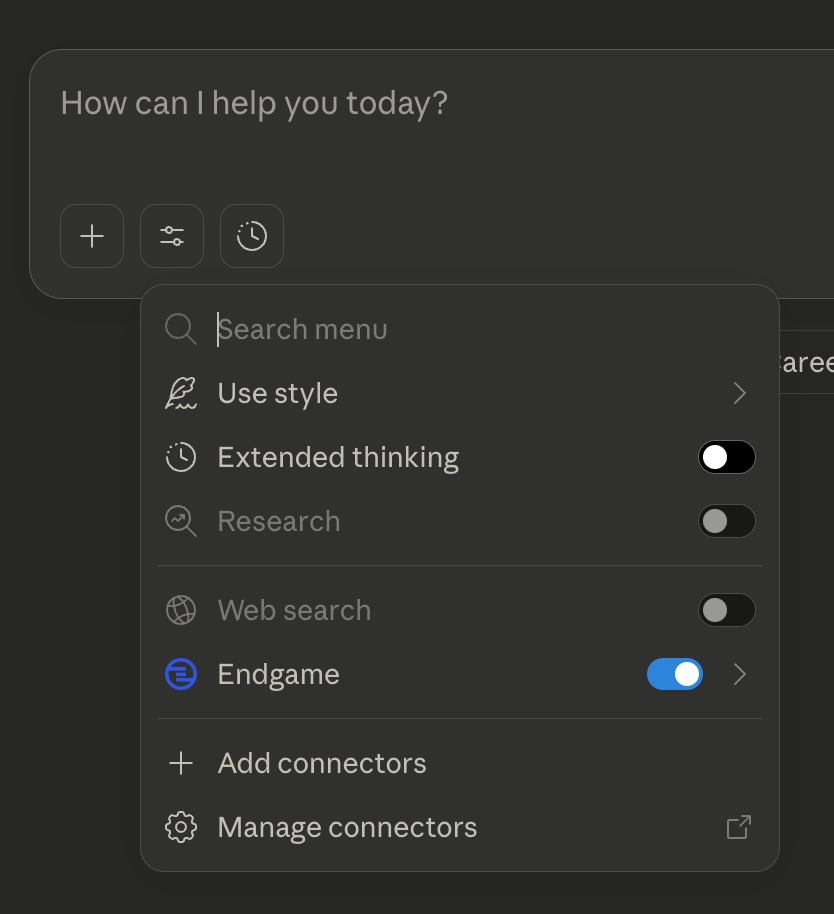Viewport: 834px width, 914px height.
Task: Click Add connectors
Action: tap(322, 763)
